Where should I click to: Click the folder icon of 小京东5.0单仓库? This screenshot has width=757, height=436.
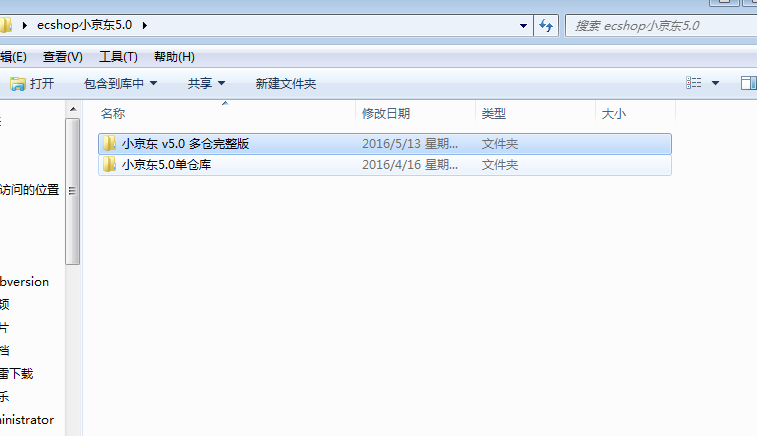(x=110, y=165)
